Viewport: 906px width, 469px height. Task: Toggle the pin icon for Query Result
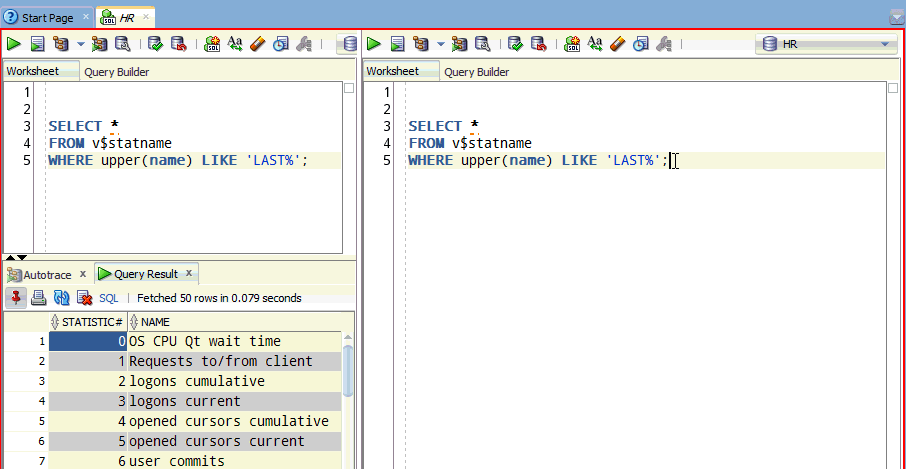point(16,298)
